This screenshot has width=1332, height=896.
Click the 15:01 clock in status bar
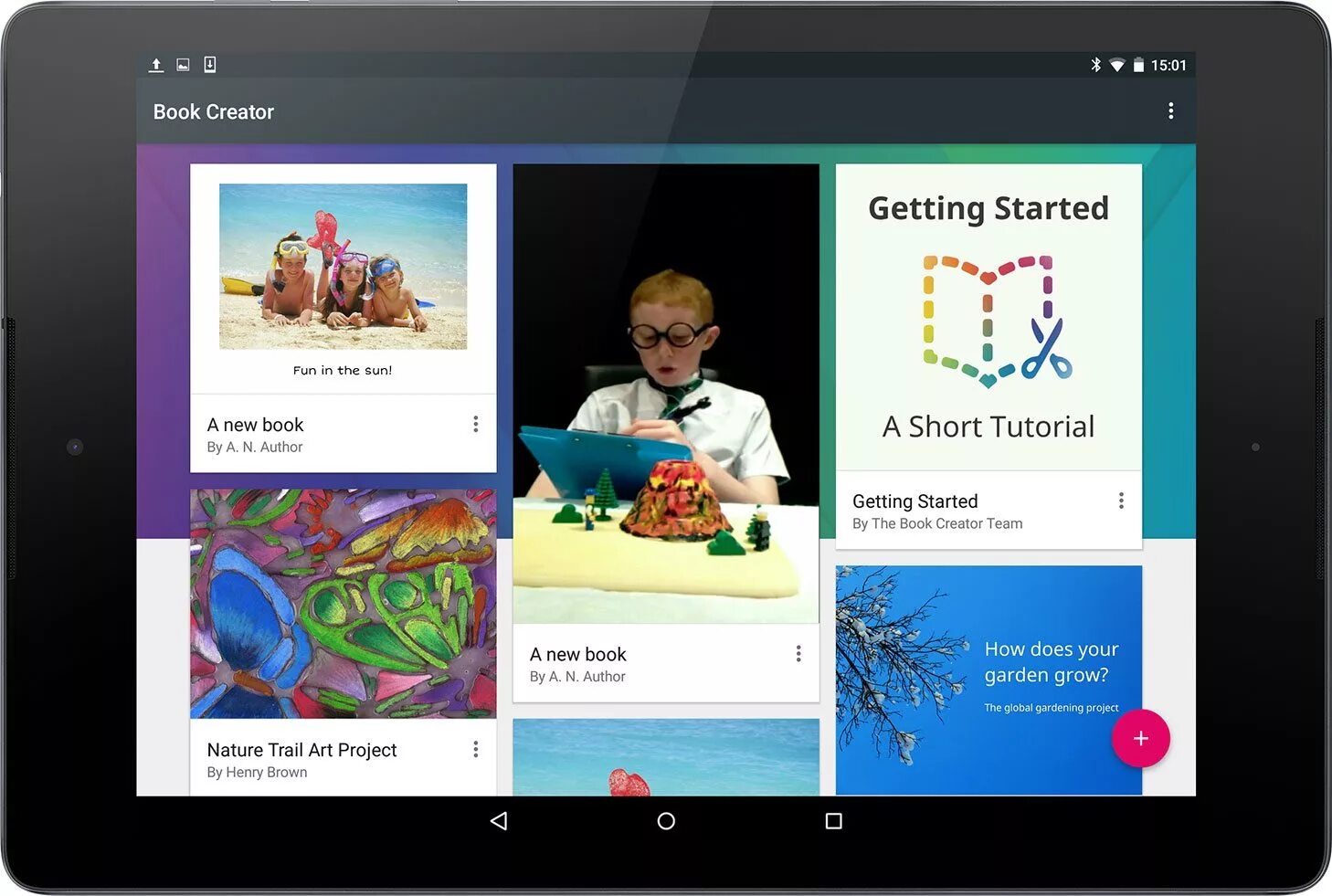(x=1168, y=65)
